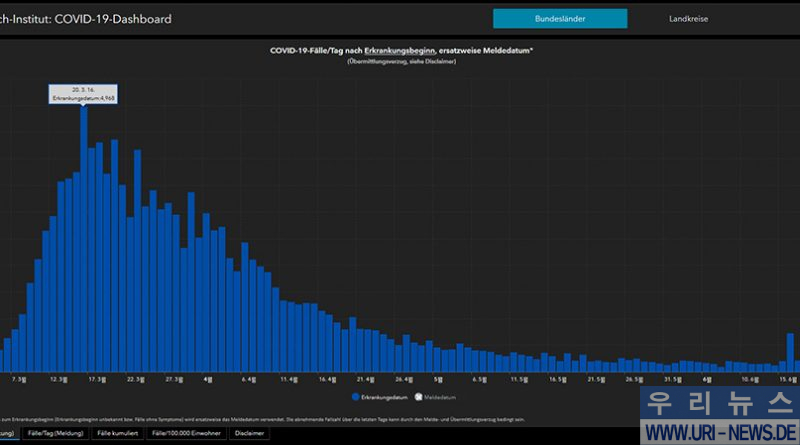Click the 26.5 axis date label
The height and width of the screenshot is (445, 800).
[634, 380]
